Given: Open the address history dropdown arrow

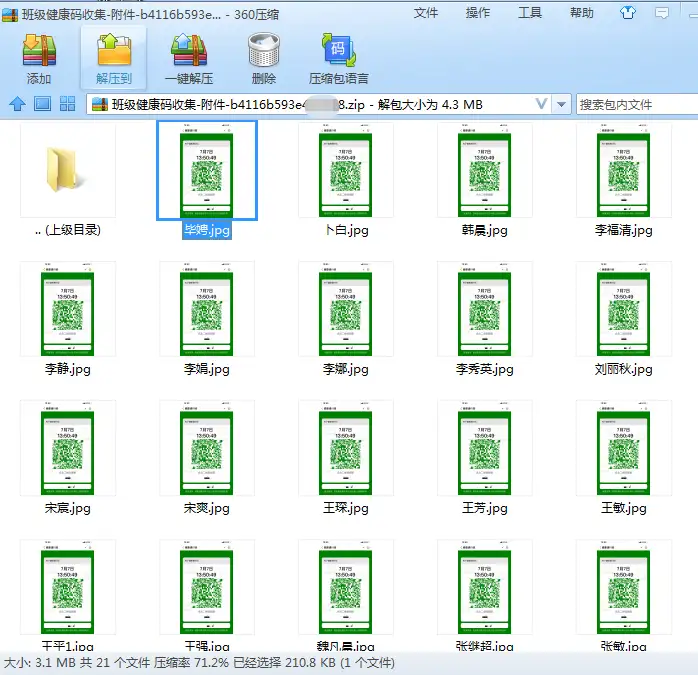Looking at the screenshot, I should coord(561,105).
